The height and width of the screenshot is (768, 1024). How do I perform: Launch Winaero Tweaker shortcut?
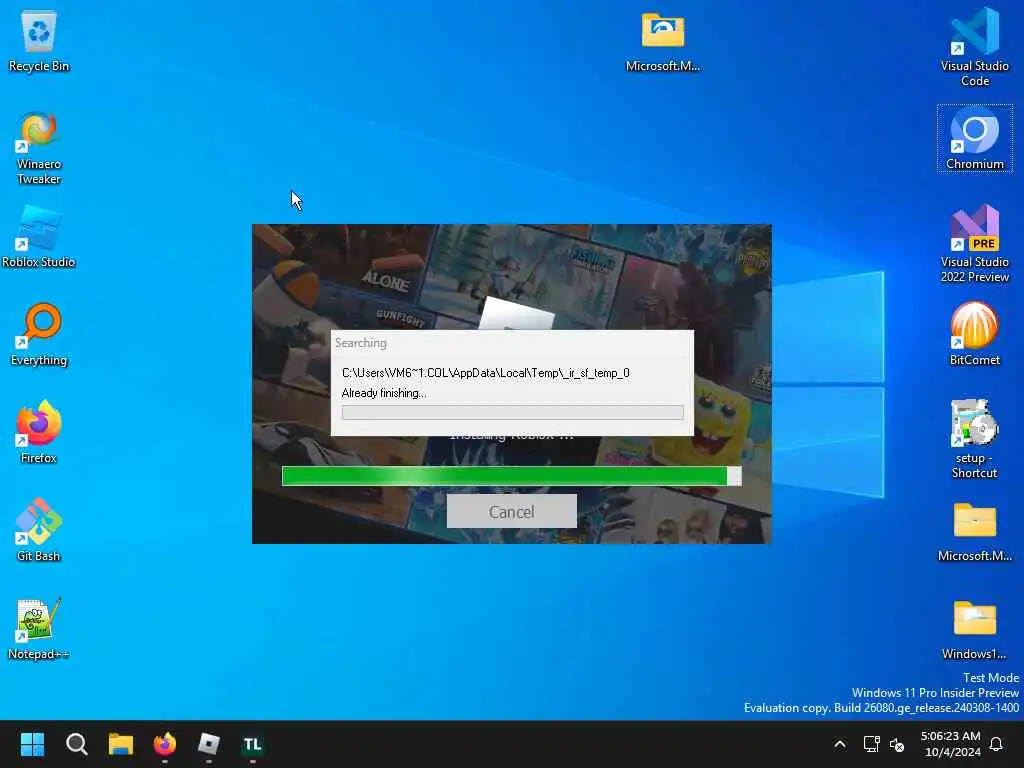coord(39,148)
